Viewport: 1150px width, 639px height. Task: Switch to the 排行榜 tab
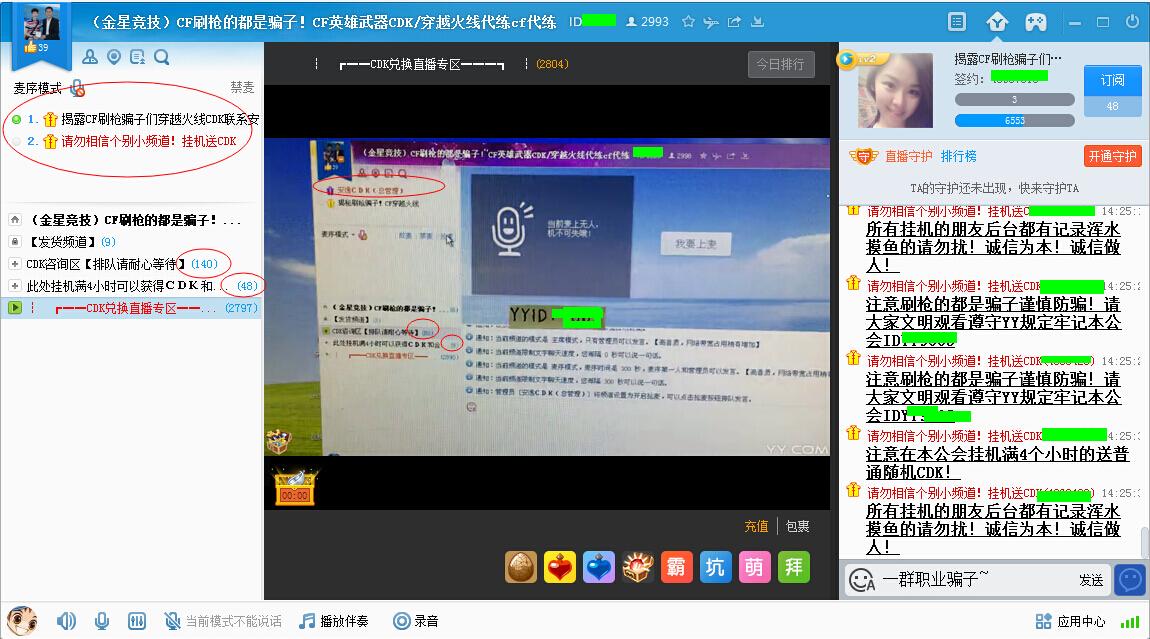click(959, 156)
